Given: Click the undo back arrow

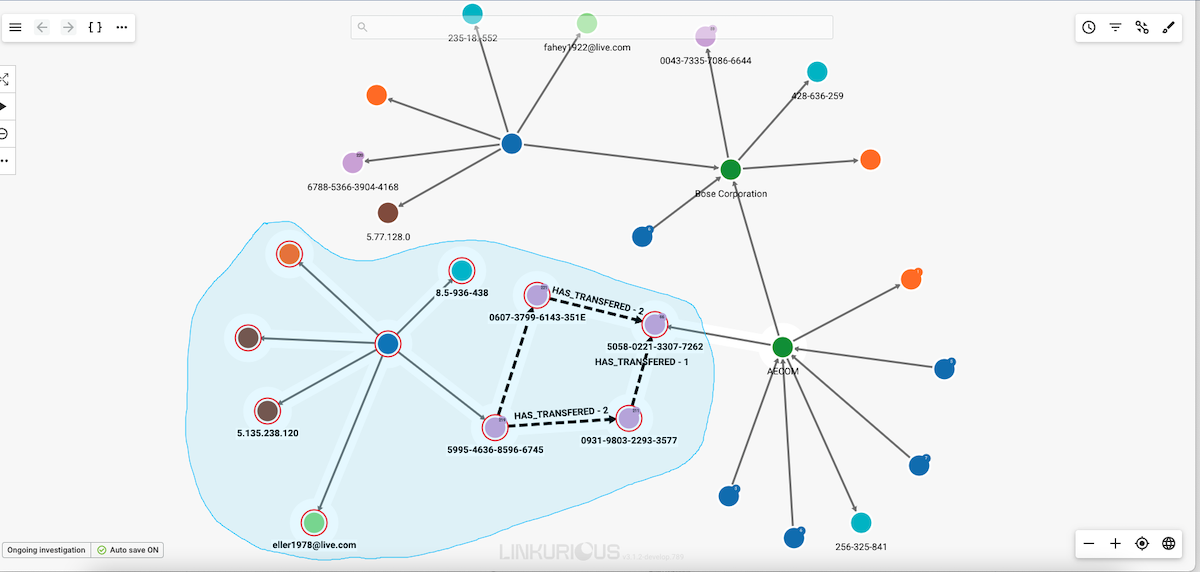Looking at the screenshot, I should point(42,27).
